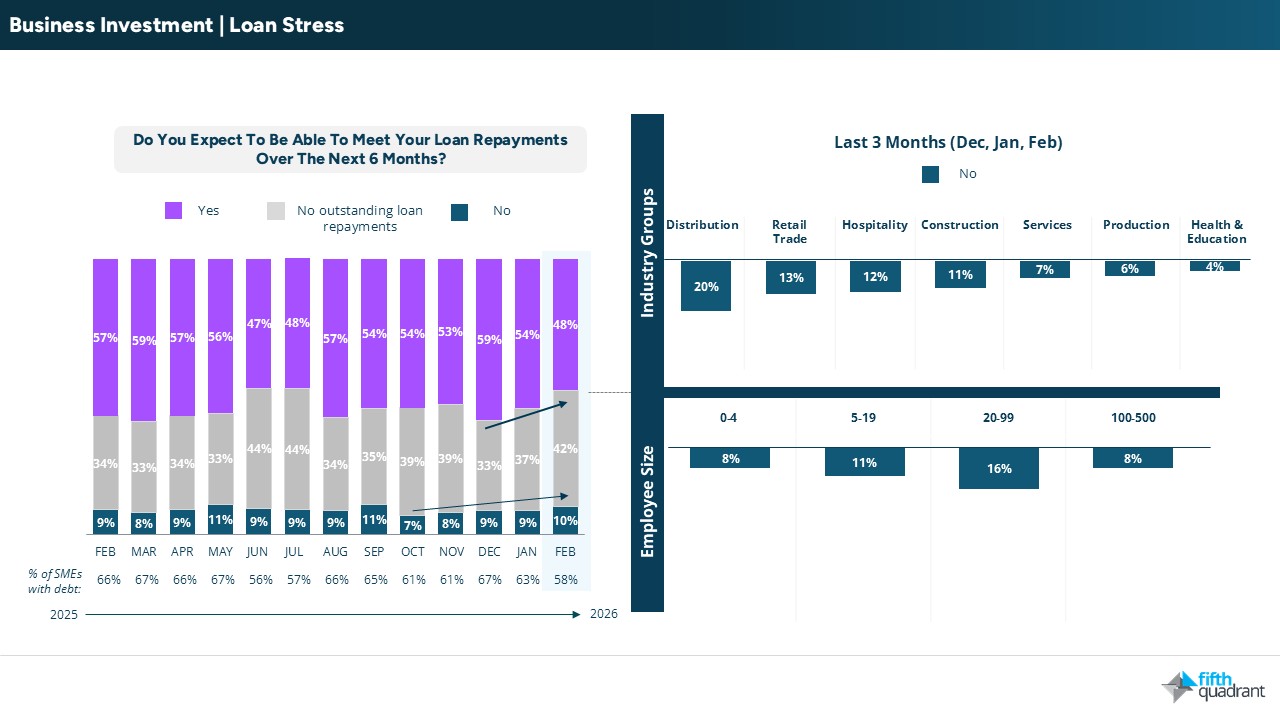This screenshot has width=1280, height=720.
Task: Select the Distribution column header
Action: (x=702, y=225)
